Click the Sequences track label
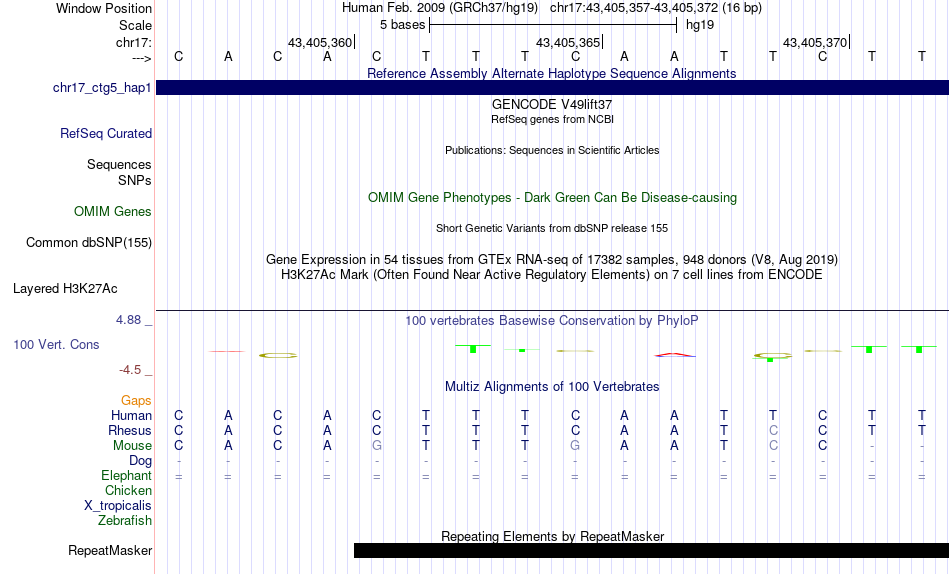The width and height of the screenshot is (950, 574). (x=119, y=164)
